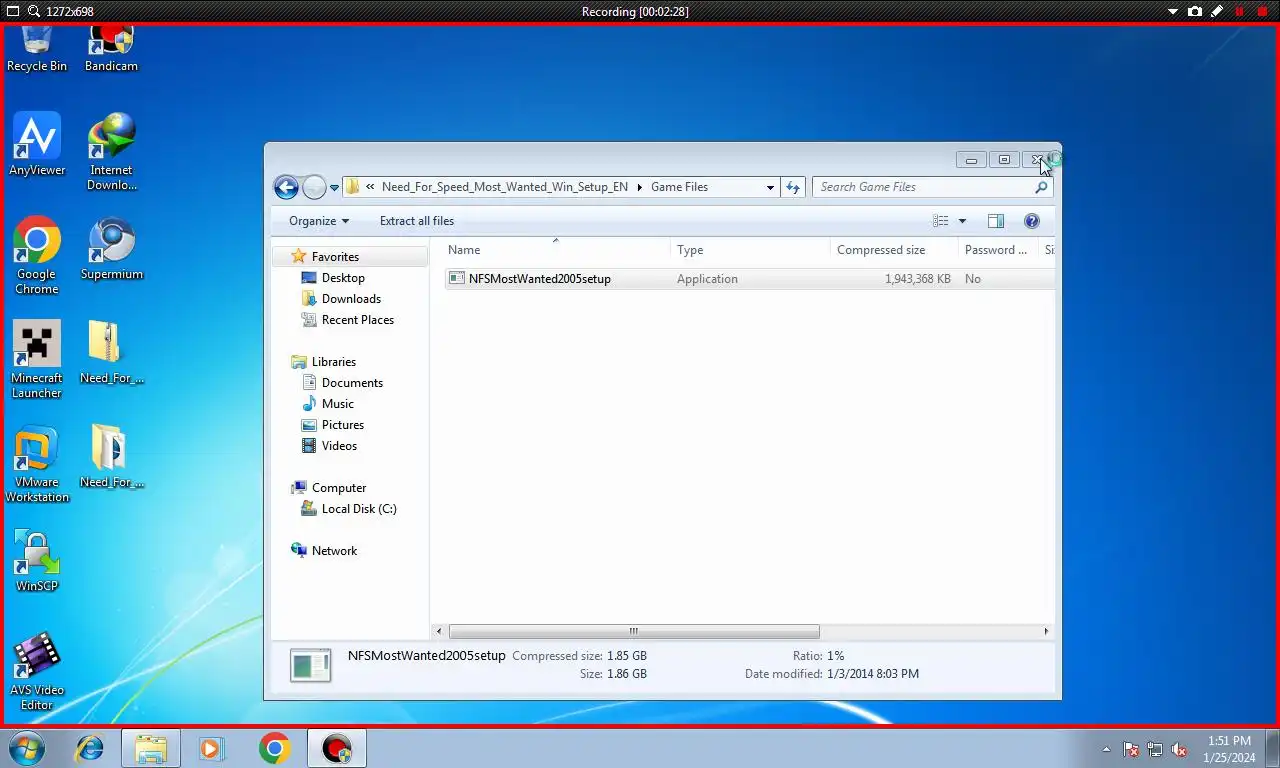Select the Internet Download Manager shortcut
The width and height of the screenshot is (1280, 768).
pyautogui.click(x=111, y=151)
